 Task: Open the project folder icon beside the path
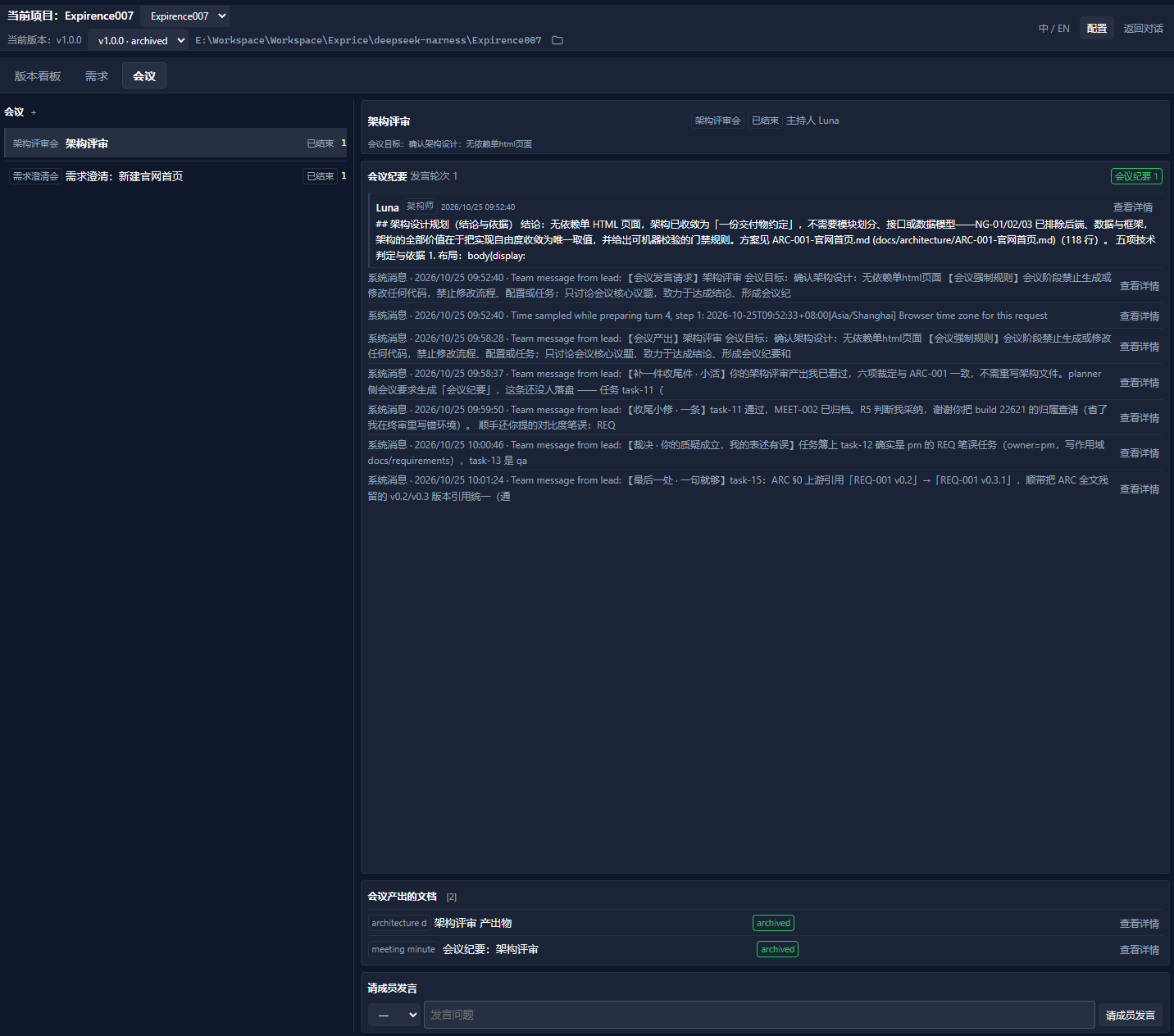(557, 40)
